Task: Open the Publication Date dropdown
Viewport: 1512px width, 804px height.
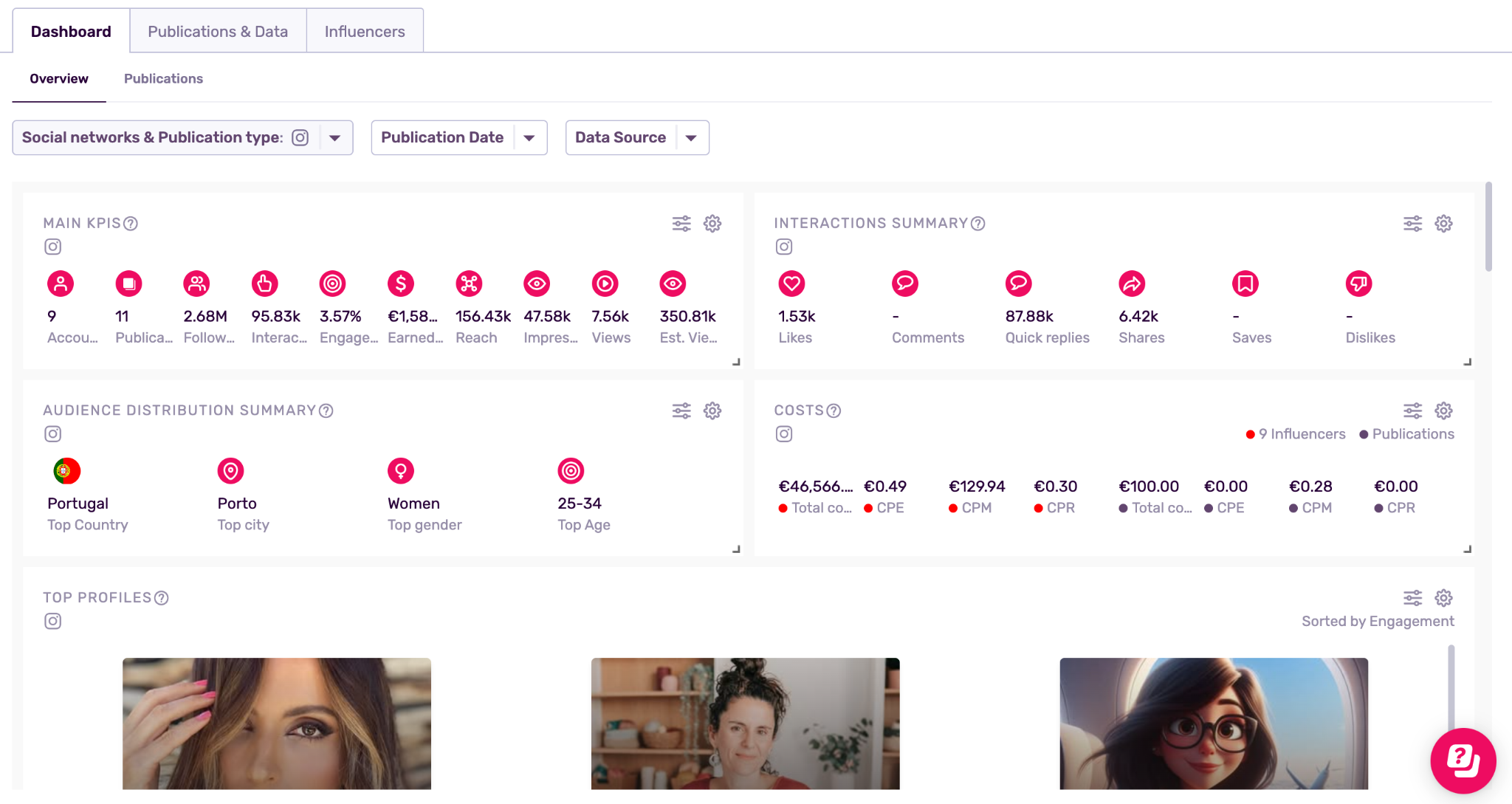Action: click(458, 138)
